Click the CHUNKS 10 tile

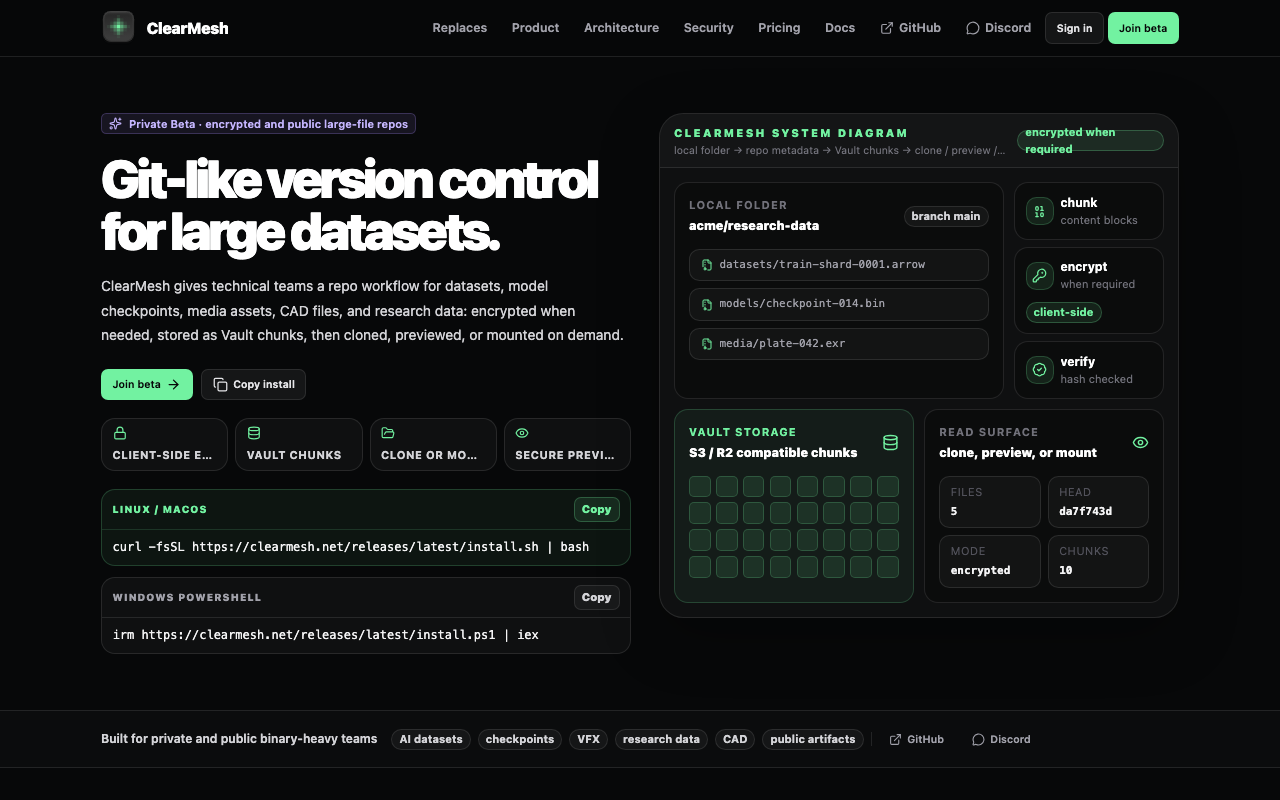coord(1098,561)
